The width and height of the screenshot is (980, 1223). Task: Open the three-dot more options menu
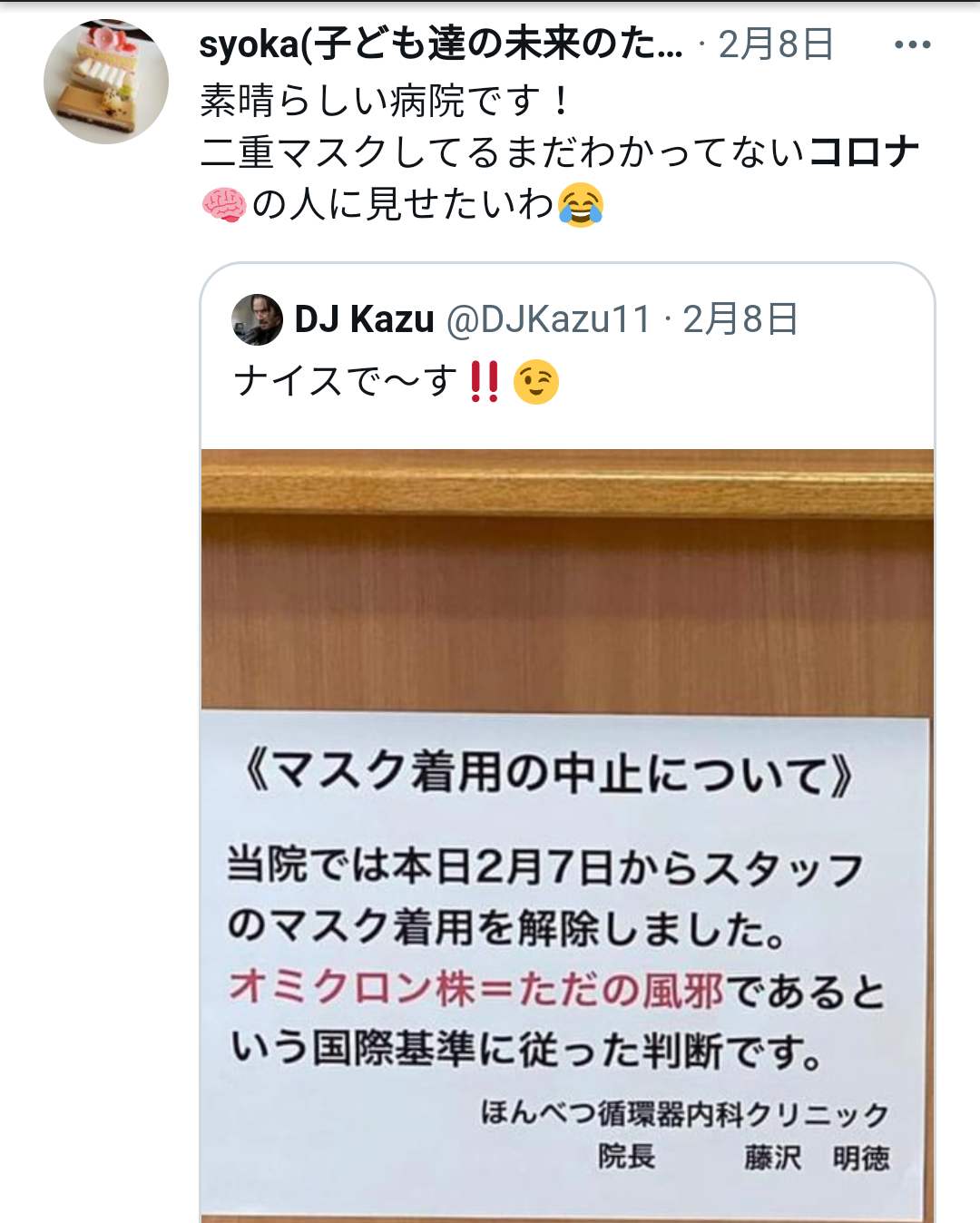tap(912, 44)
